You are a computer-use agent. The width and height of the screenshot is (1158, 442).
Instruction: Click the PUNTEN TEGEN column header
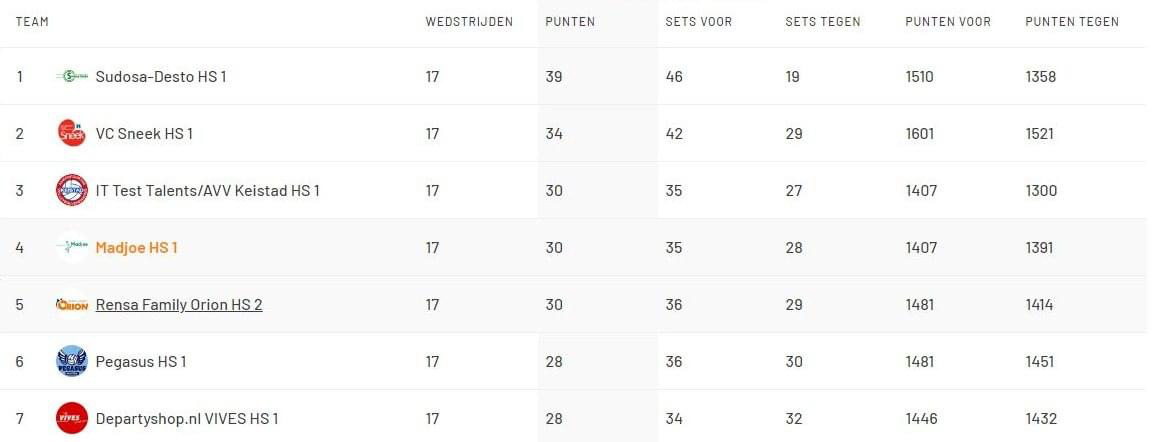1072,21
